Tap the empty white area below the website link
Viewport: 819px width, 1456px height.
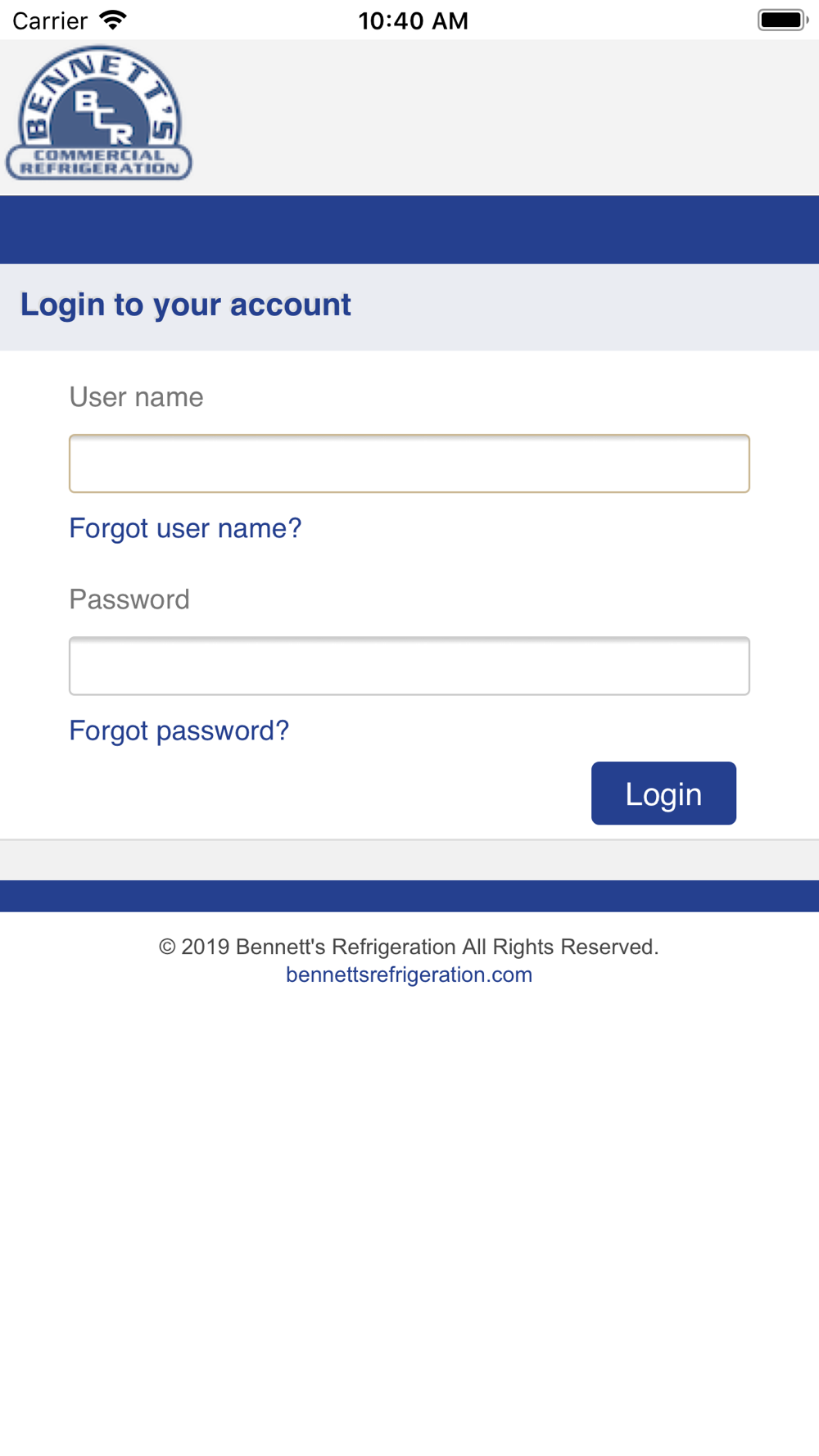[409, 1212]
